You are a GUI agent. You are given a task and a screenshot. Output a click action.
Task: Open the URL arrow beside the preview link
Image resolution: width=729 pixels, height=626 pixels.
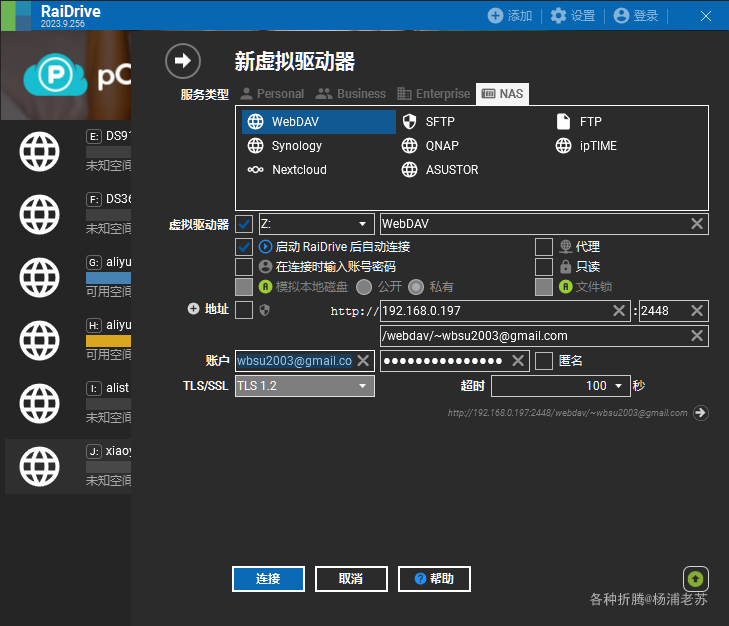701,413
